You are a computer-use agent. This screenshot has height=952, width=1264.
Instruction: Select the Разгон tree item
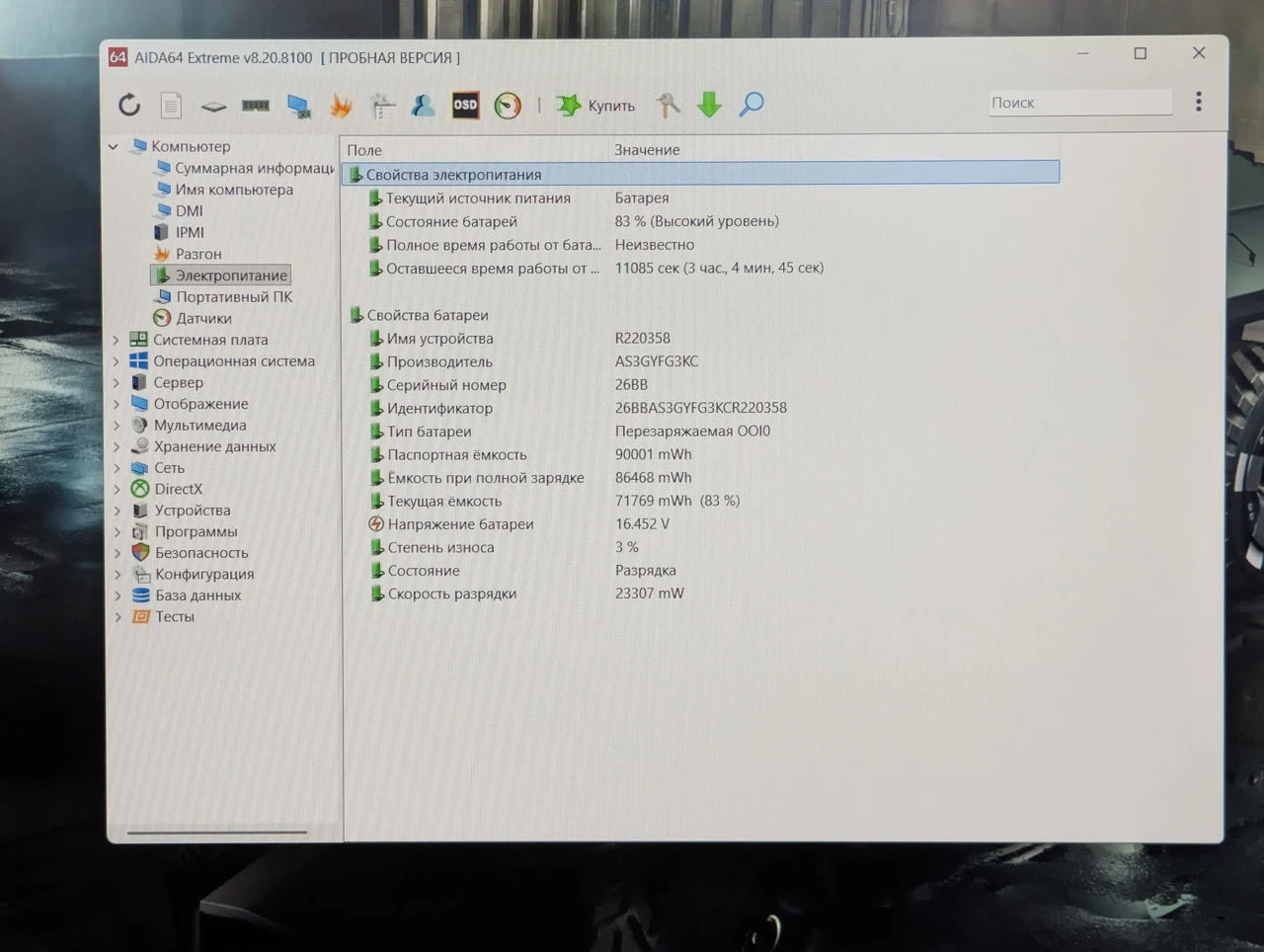[x=188, y=254]
